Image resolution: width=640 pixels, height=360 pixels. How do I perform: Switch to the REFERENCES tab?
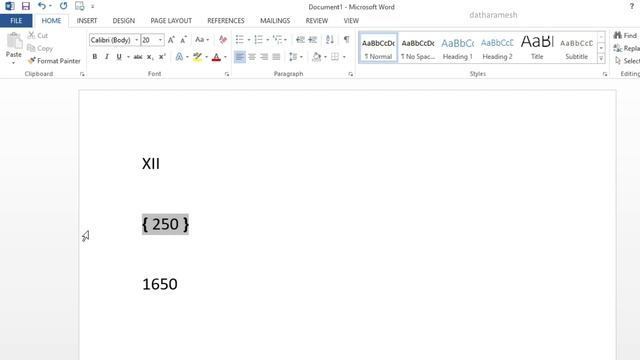226,21
